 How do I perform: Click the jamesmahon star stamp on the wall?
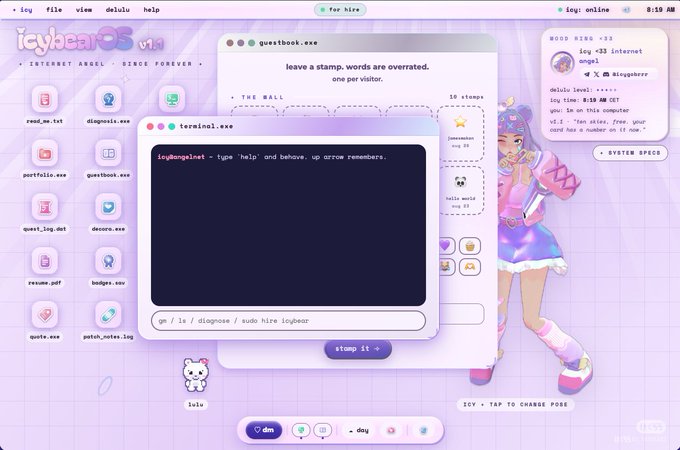(x=460, y=134)
